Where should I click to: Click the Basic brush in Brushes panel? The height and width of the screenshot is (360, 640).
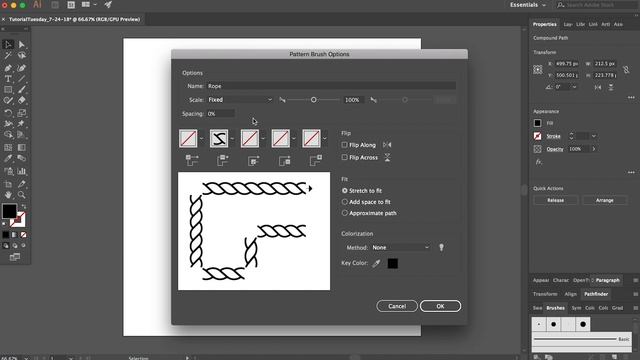coord(581,339)
